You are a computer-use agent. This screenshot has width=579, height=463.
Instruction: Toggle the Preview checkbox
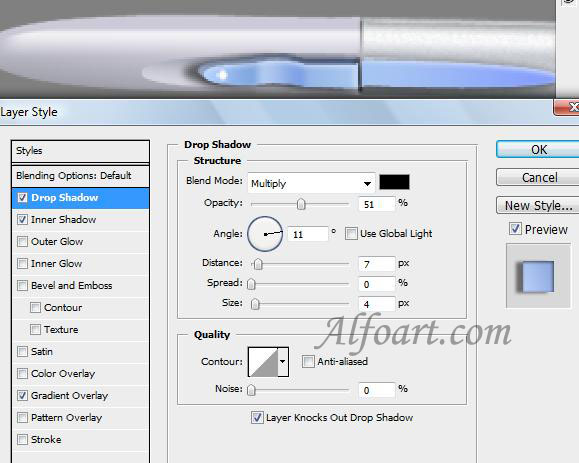[515, 229]
